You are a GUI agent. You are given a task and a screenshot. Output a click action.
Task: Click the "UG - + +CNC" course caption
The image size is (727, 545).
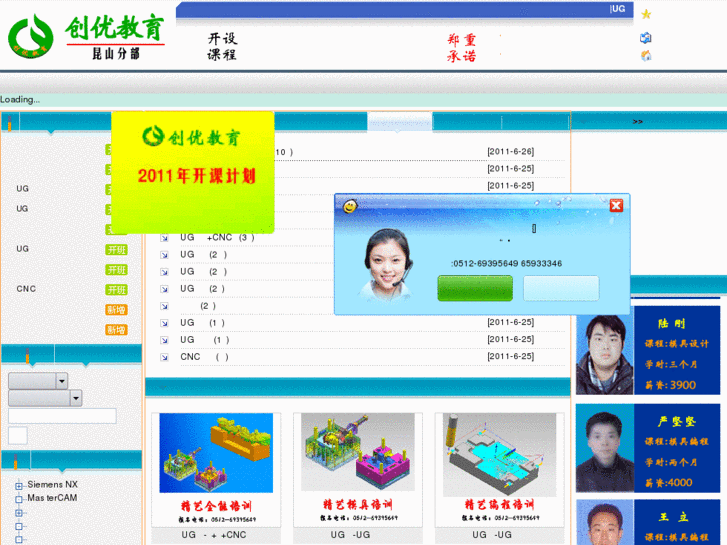pyautogui.click(x=214, y=535)
